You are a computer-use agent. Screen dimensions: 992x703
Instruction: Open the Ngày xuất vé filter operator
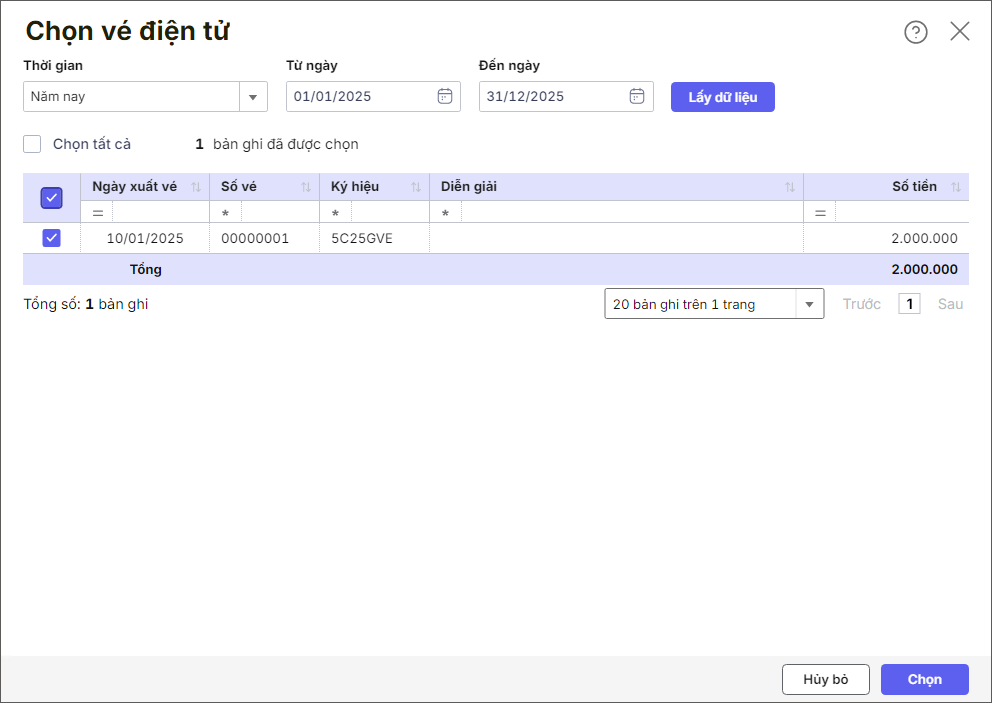tap(98, 213)
